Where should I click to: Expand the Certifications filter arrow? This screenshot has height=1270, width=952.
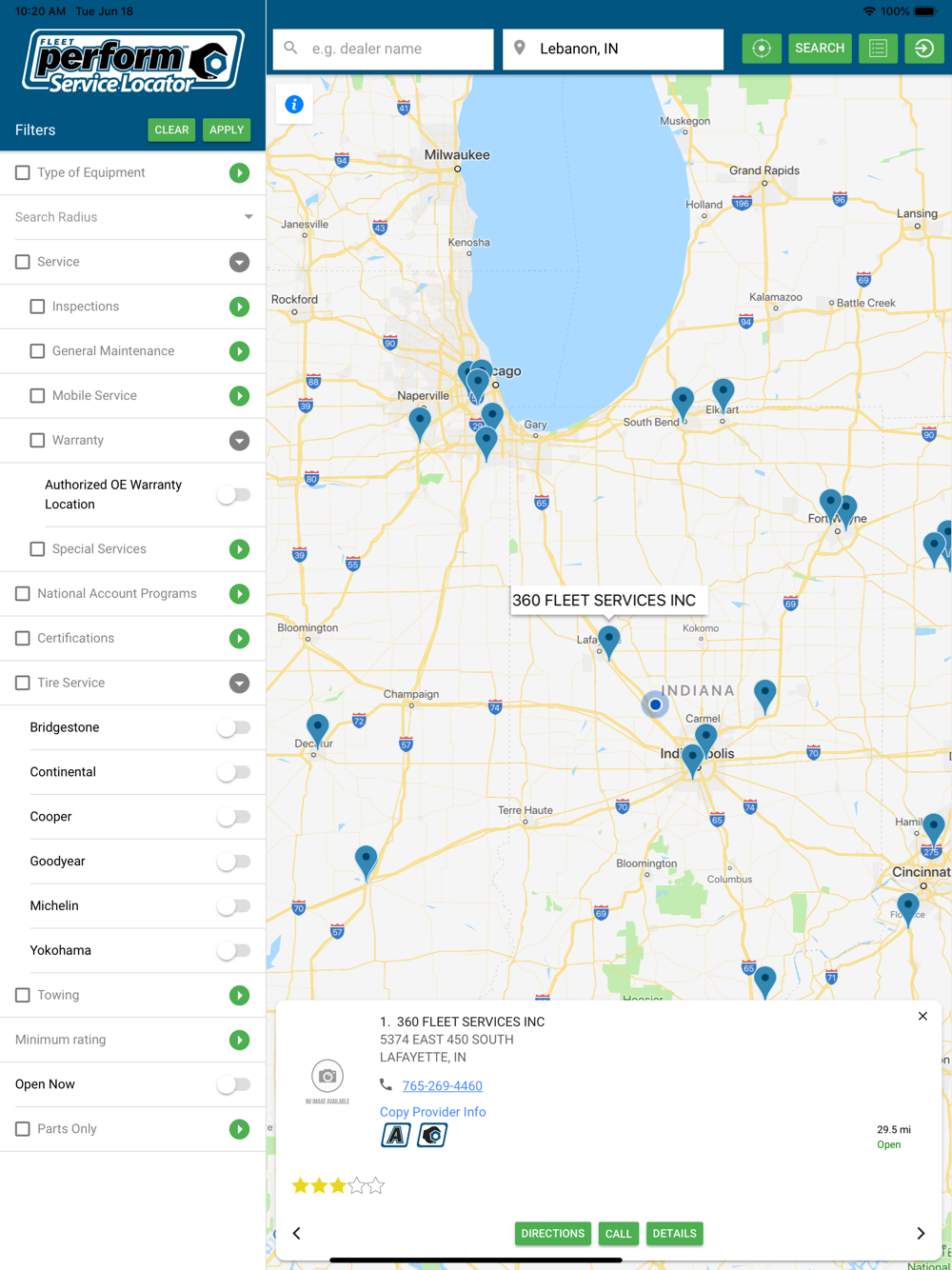pos(239,639)
